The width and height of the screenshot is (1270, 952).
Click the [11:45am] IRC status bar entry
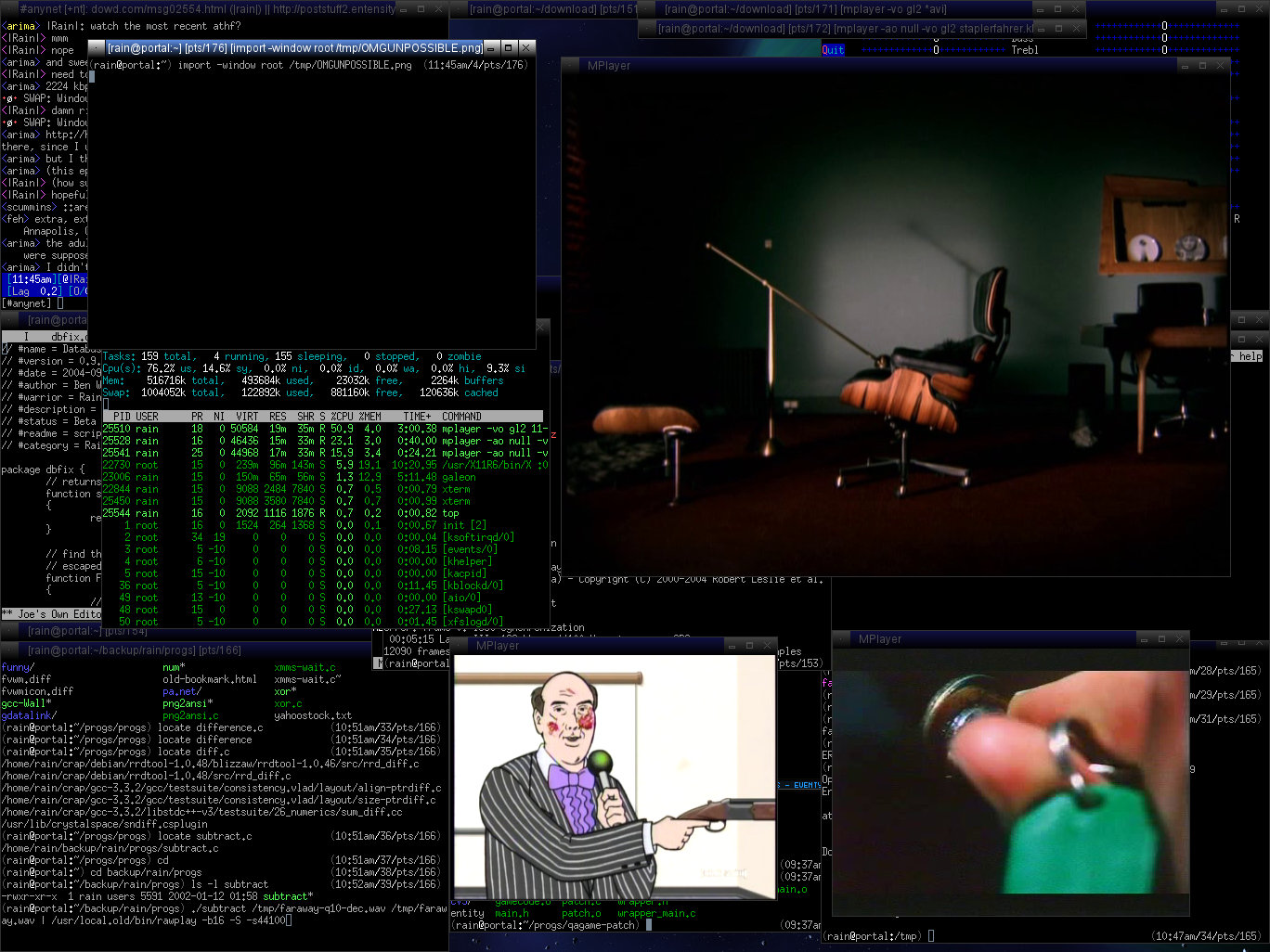(32, 279)
